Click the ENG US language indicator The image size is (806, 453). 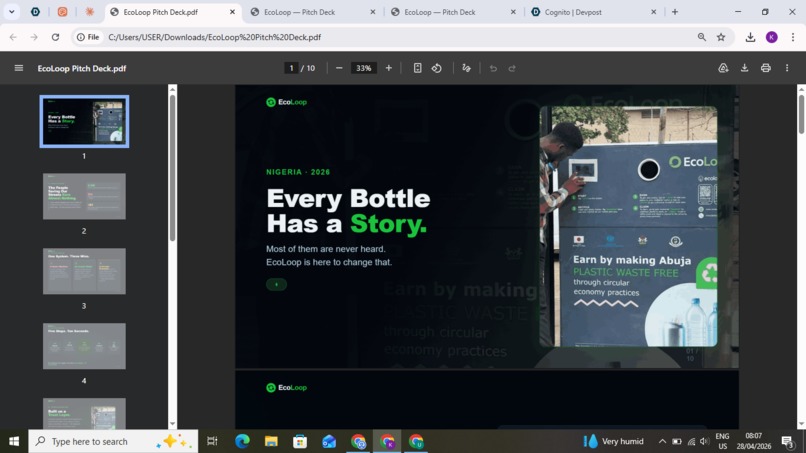[722, 441]
